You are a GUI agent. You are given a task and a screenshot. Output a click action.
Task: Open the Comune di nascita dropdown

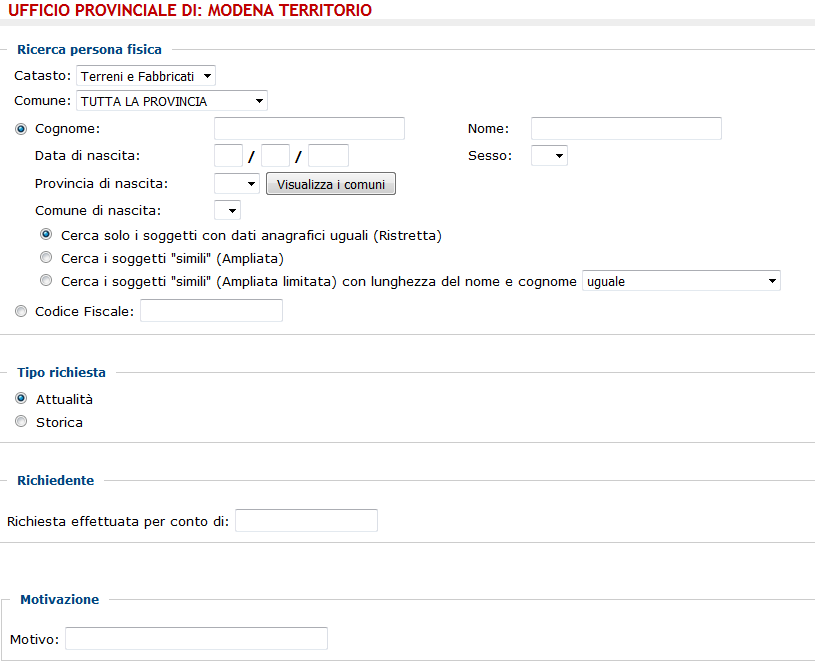(227, 210)
